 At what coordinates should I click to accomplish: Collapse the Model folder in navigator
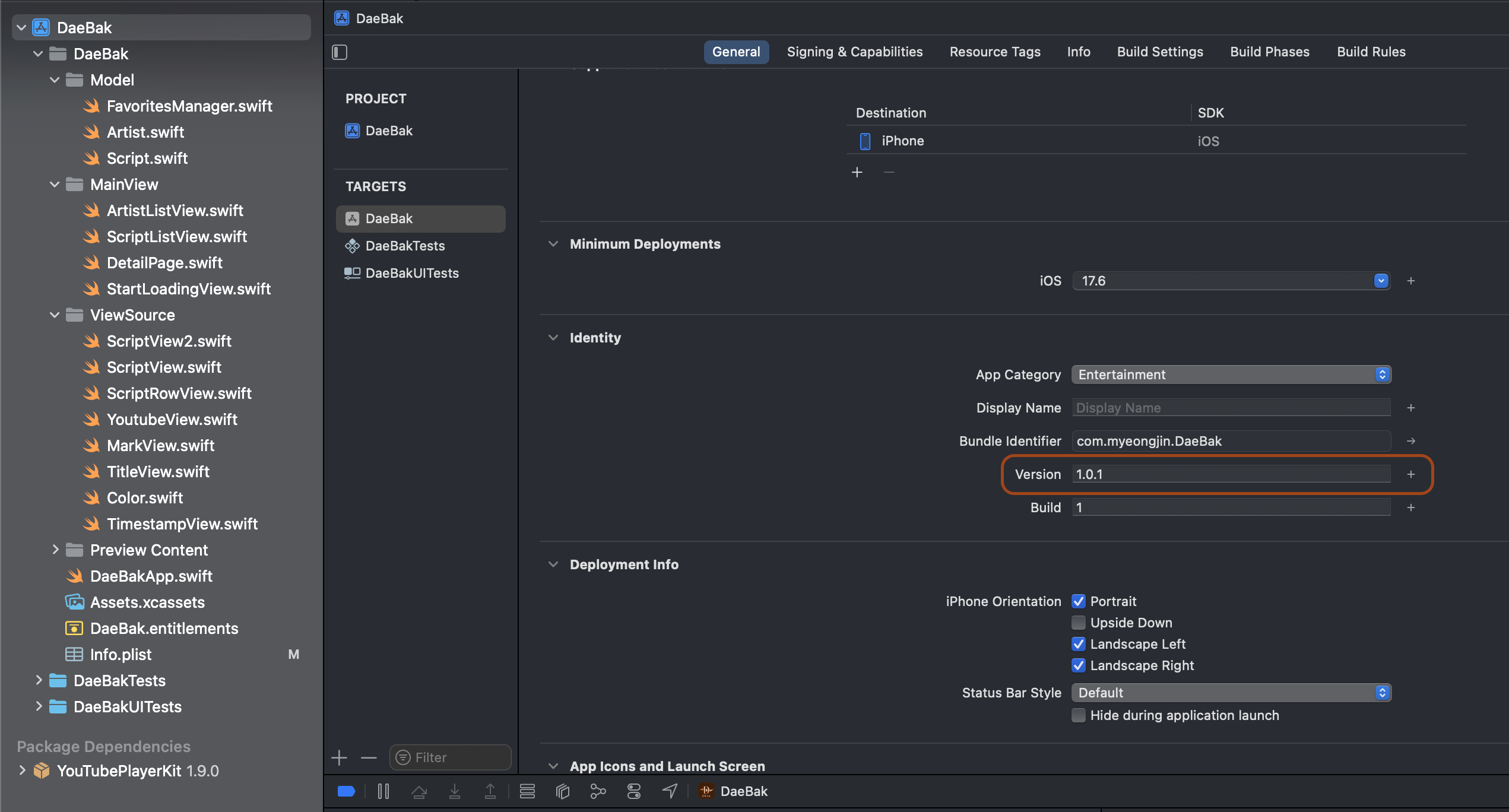[x=55, y=80]
